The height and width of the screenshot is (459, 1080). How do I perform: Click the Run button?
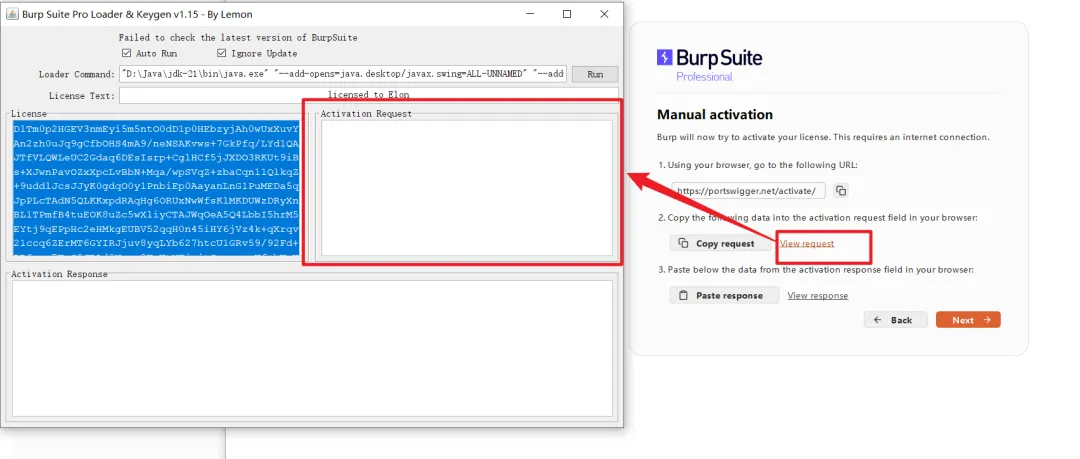point(595,74)
